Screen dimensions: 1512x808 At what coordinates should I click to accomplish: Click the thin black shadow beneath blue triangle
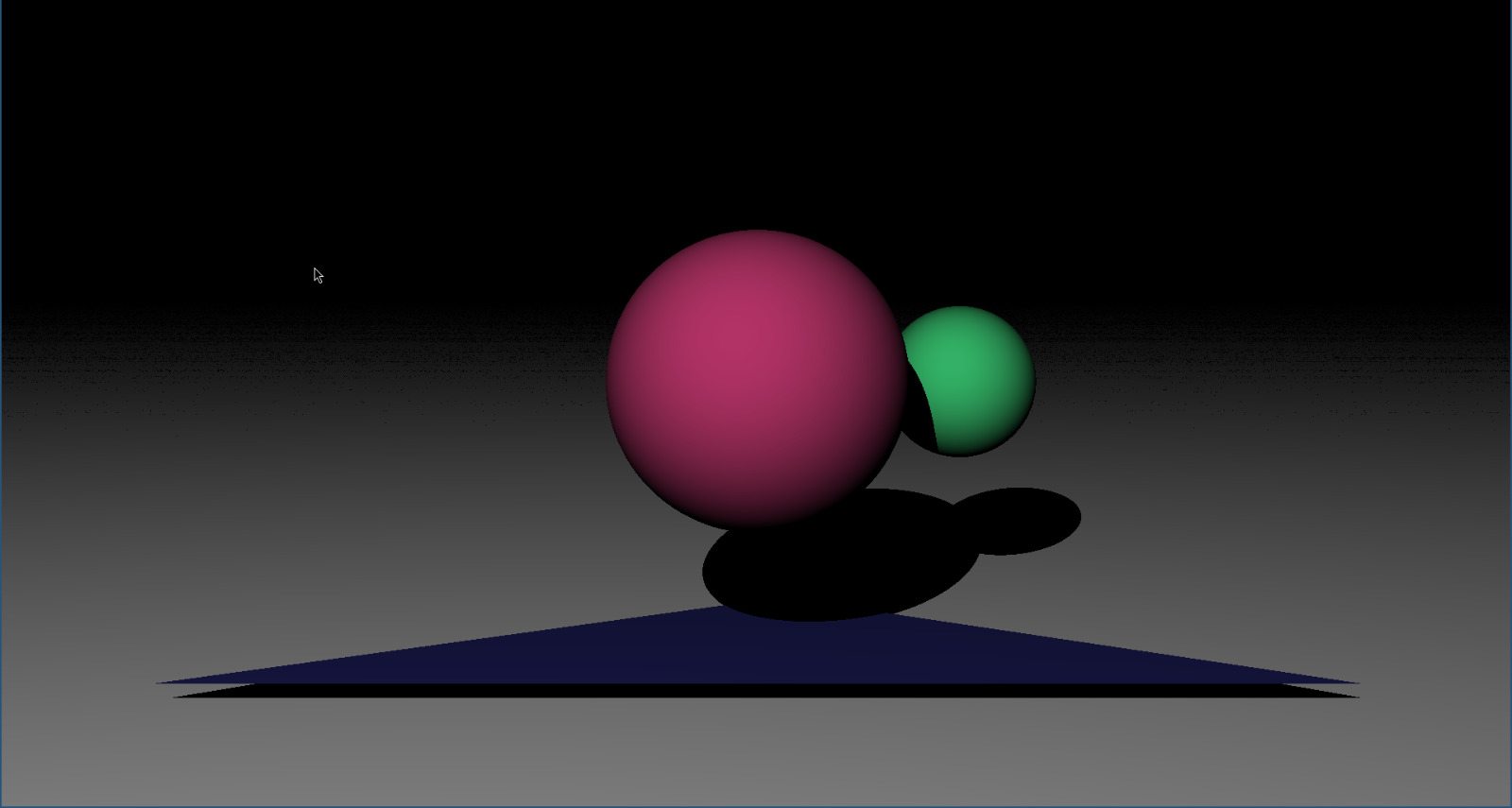(756, 691)
